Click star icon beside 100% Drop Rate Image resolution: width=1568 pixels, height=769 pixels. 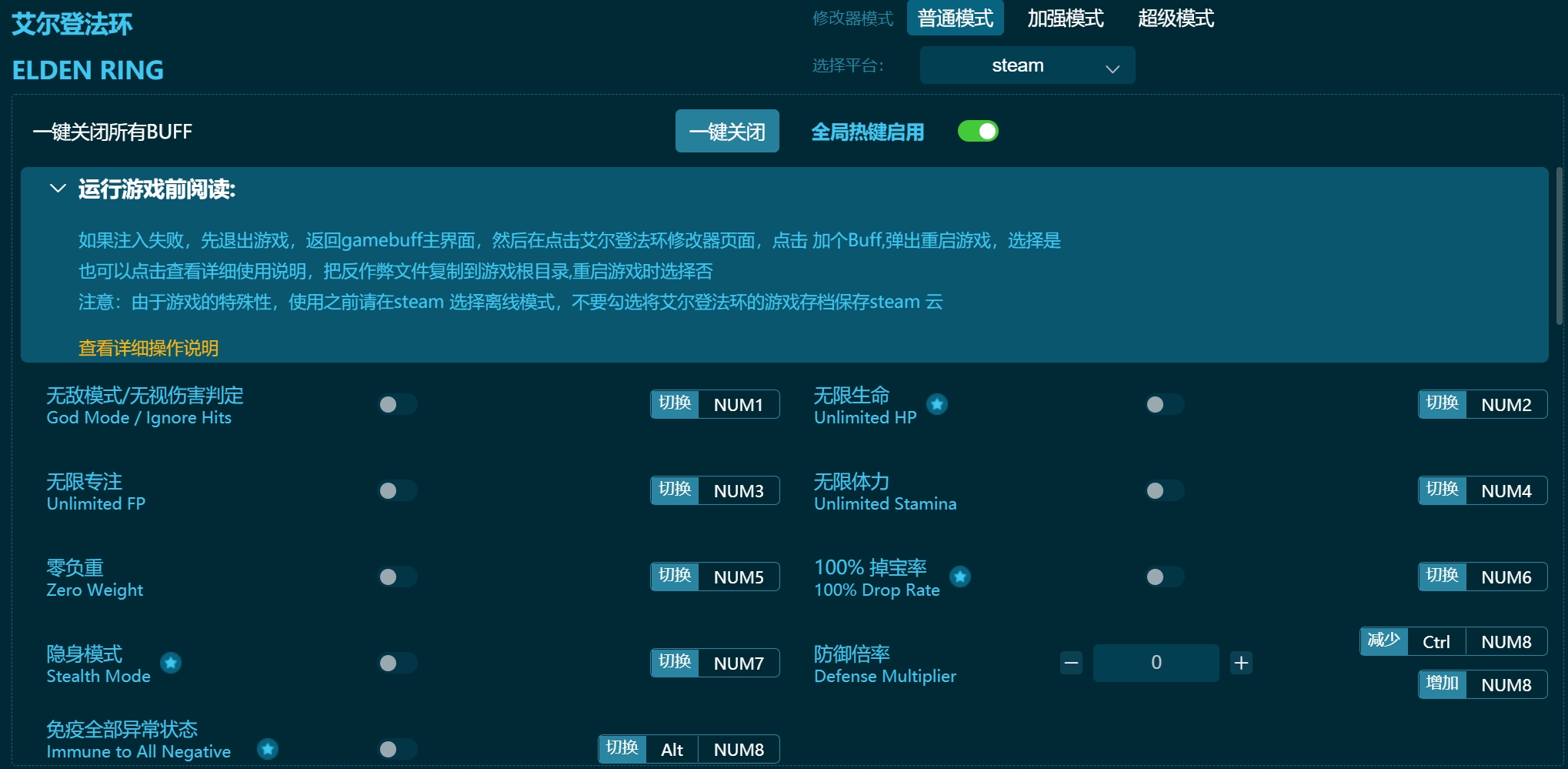959,577
